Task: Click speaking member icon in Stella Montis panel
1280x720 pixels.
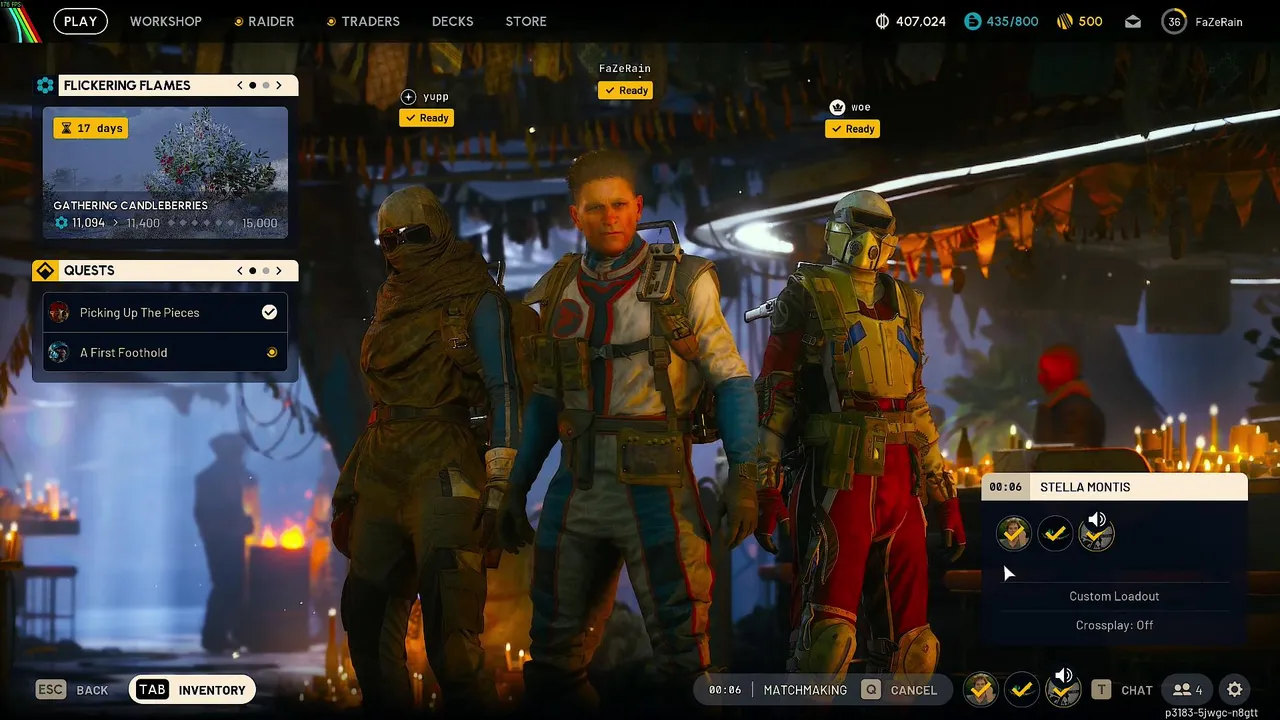Action: tap(1097, 533)
